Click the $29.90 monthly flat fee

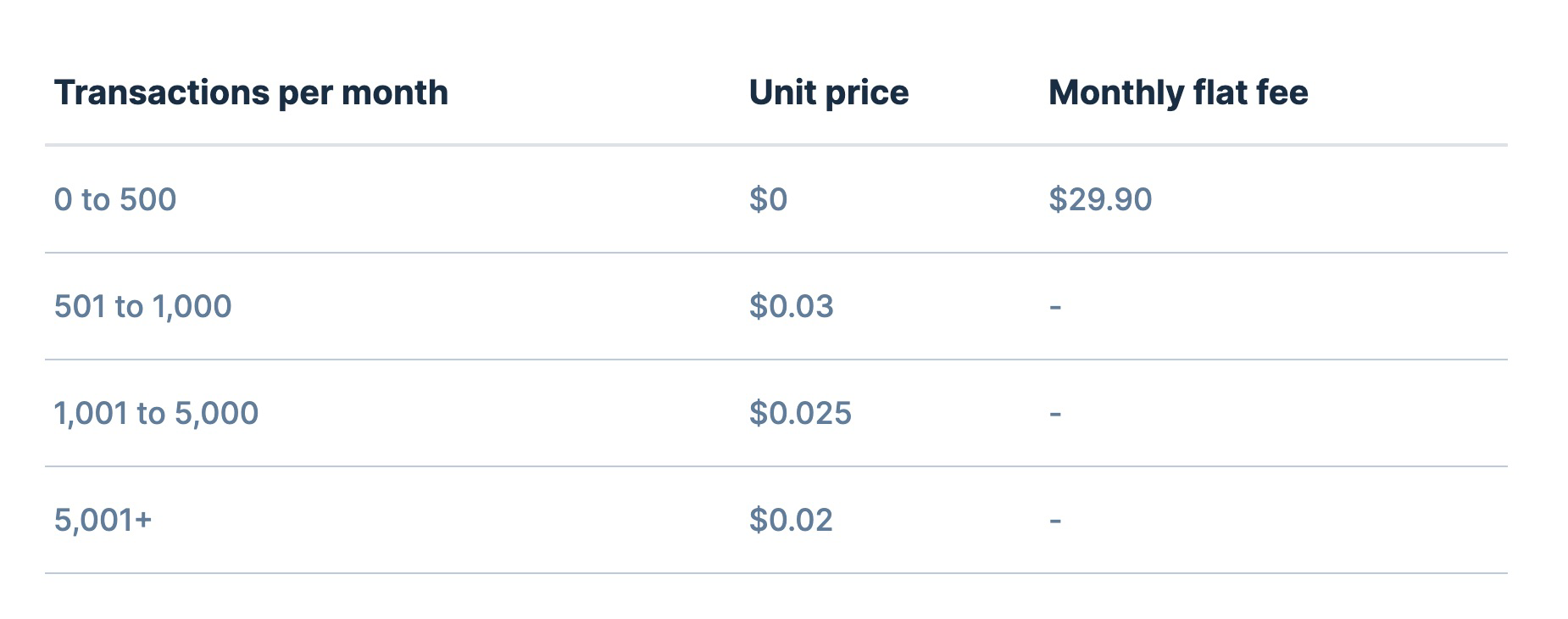(x=1100, y=199)
